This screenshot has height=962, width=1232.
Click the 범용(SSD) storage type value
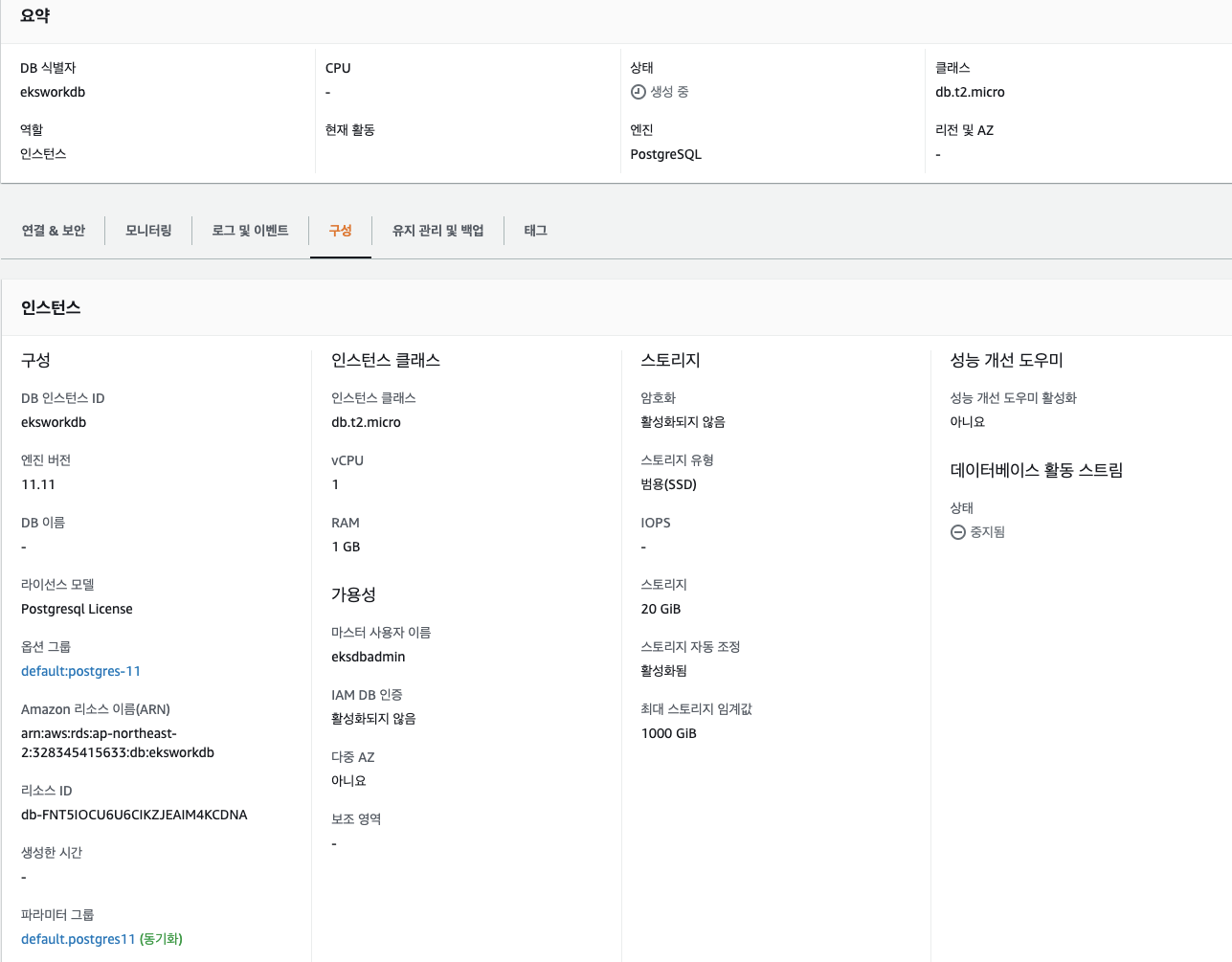668,484
